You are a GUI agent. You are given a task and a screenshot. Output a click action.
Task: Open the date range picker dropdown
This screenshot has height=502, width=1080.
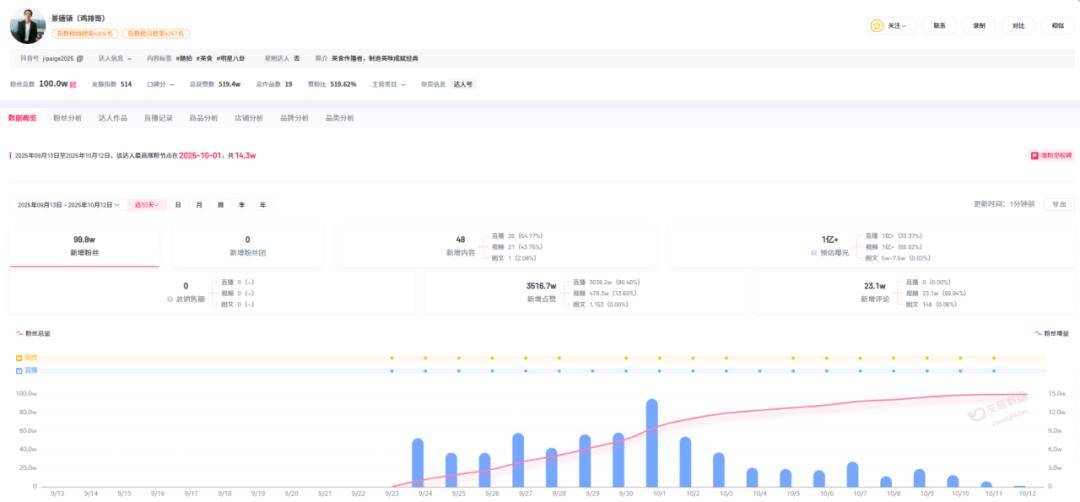tap(68, 205)
